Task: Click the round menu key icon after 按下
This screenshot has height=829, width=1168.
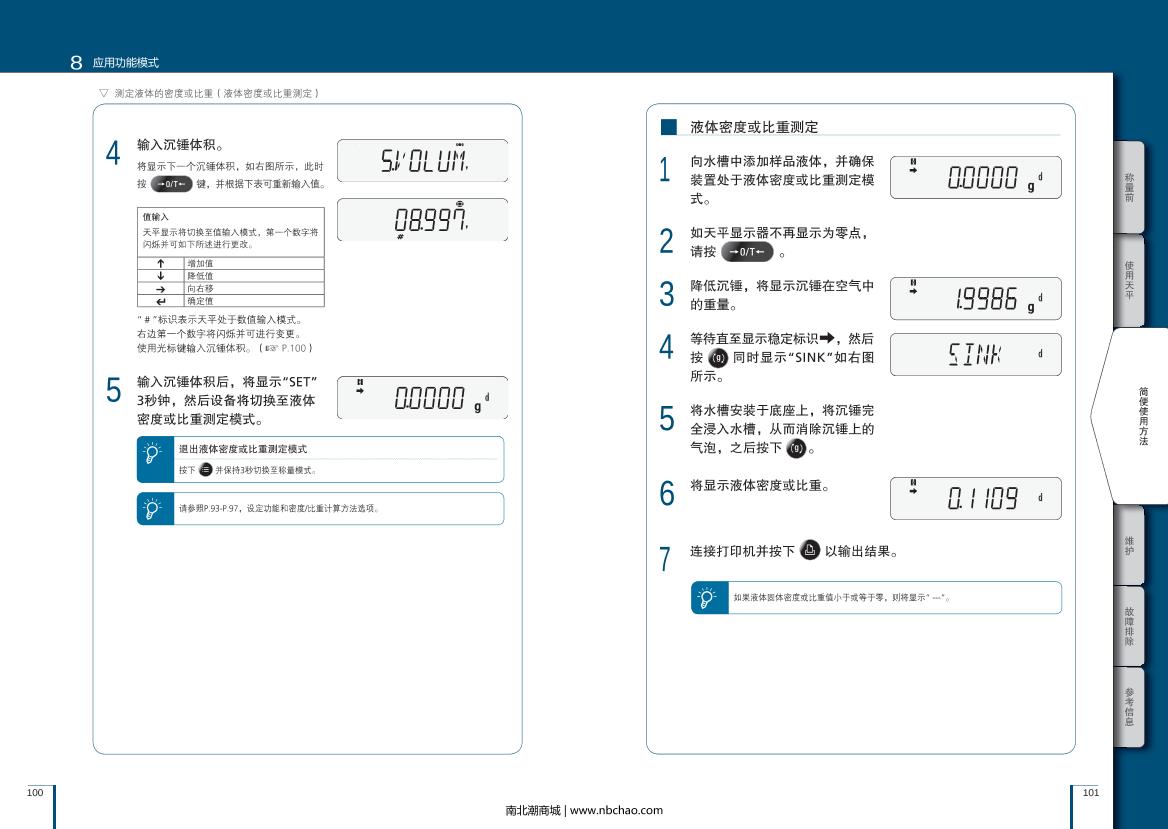Action: point(206,470)
